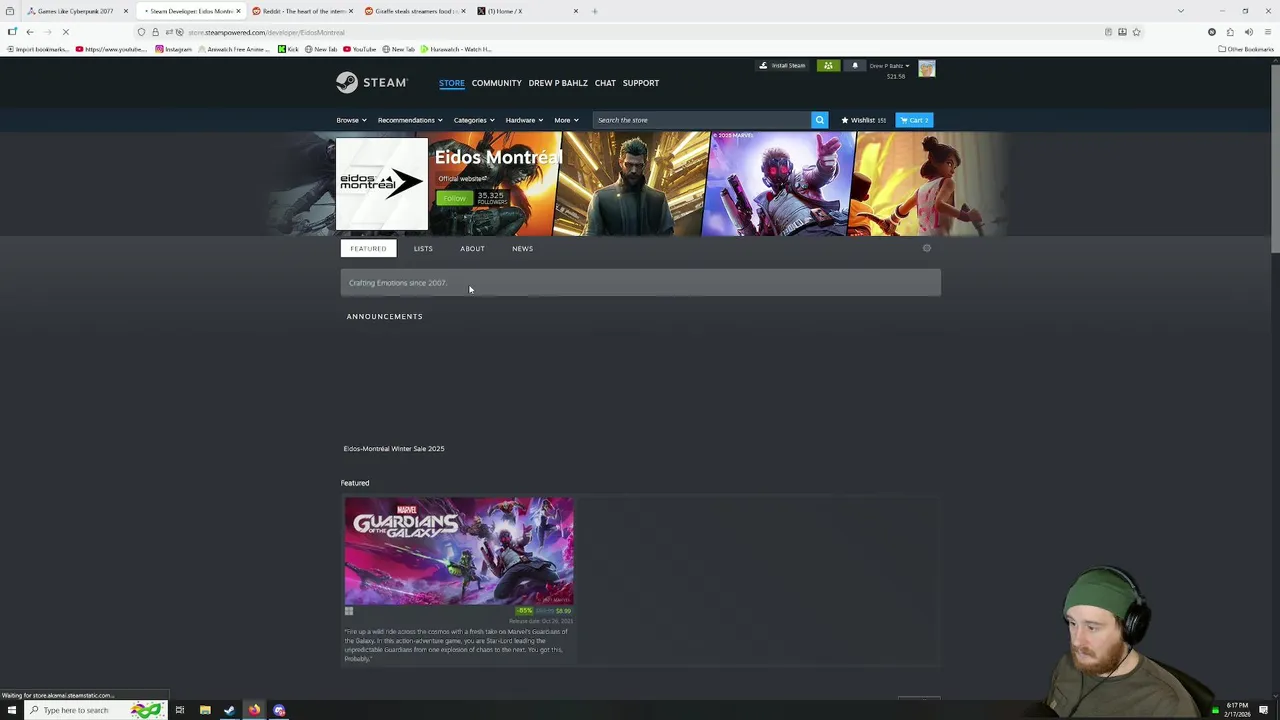Open Other Bookmarks folder

pyautogui.click(x=1246, y=49)
